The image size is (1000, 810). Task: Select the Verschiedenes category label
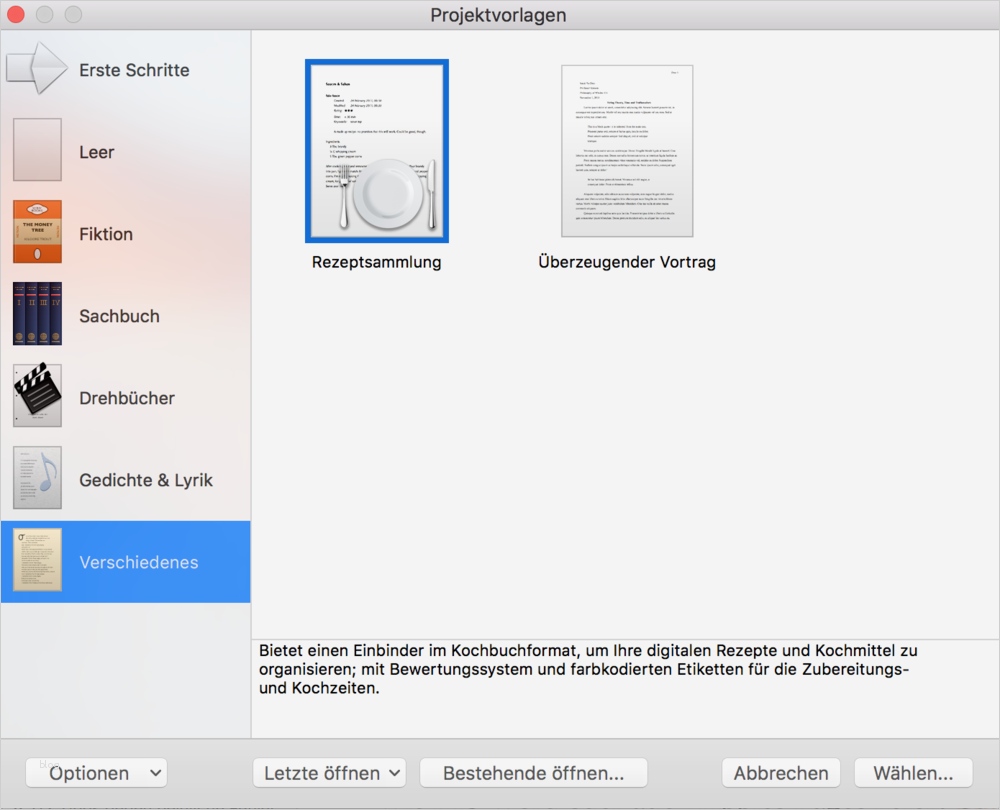pos(138,563)
